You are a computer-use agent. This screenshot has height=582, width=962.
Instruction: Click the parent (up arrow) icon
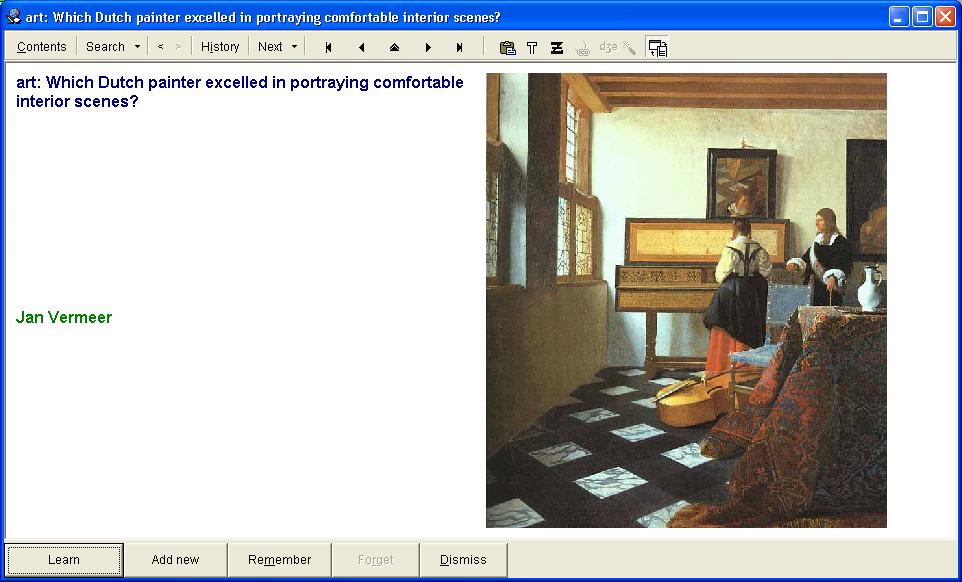click(394, 47)
